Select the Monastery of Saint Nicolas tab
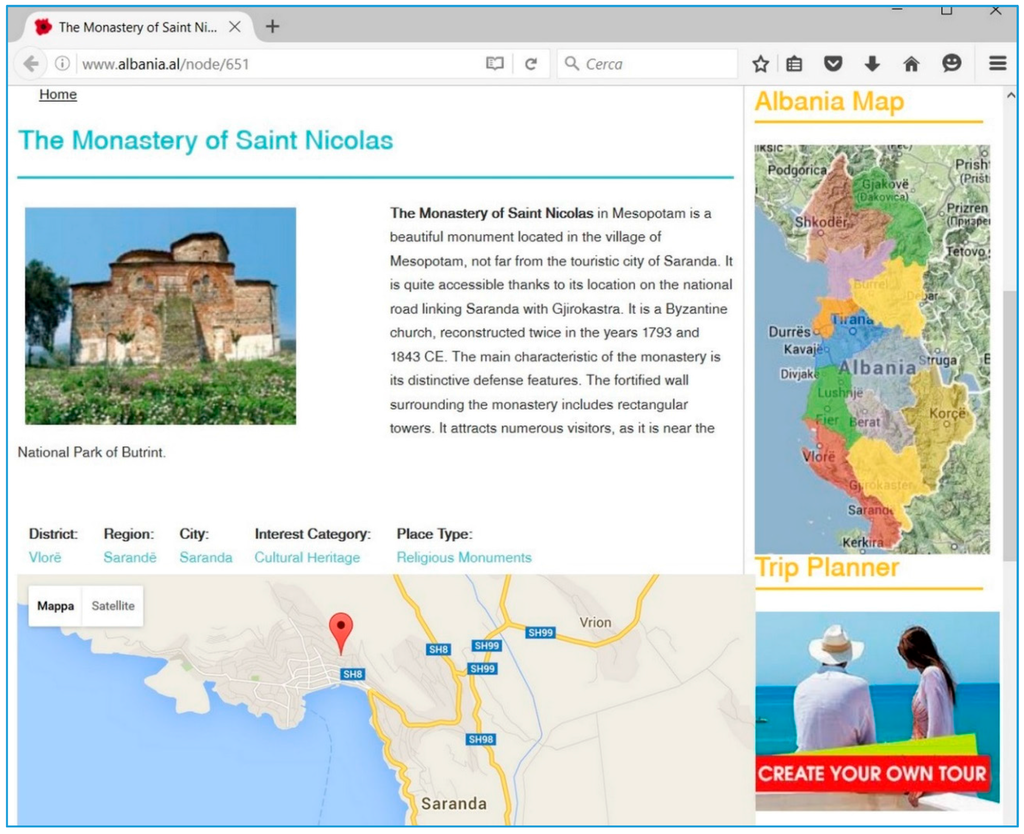Viewport: 1024px width, 834px height. click(x=130, y=27)
